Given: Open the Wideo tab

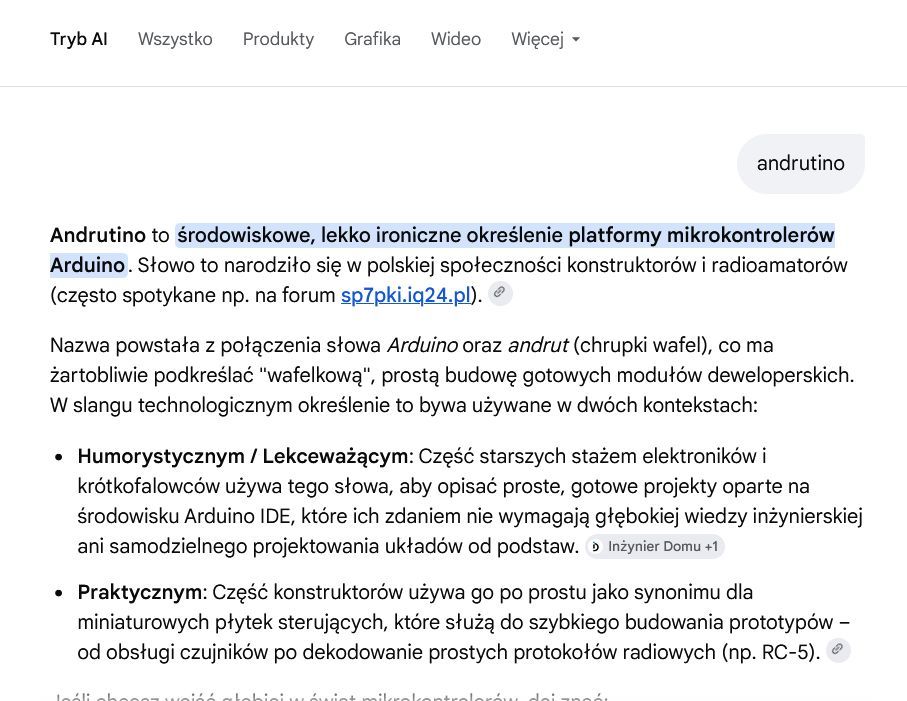Looking at the screenshot, I should click(x=456, y=39).
